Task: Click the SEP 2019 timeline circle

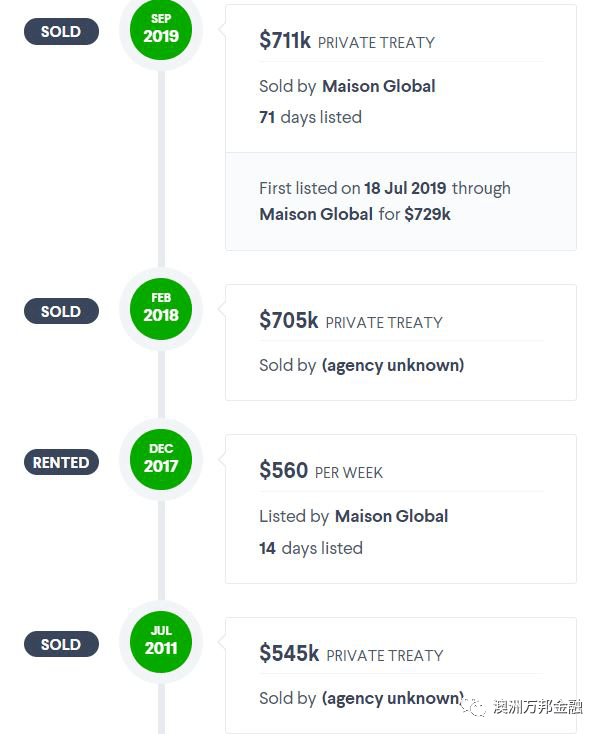Action: tap(161, 29)
